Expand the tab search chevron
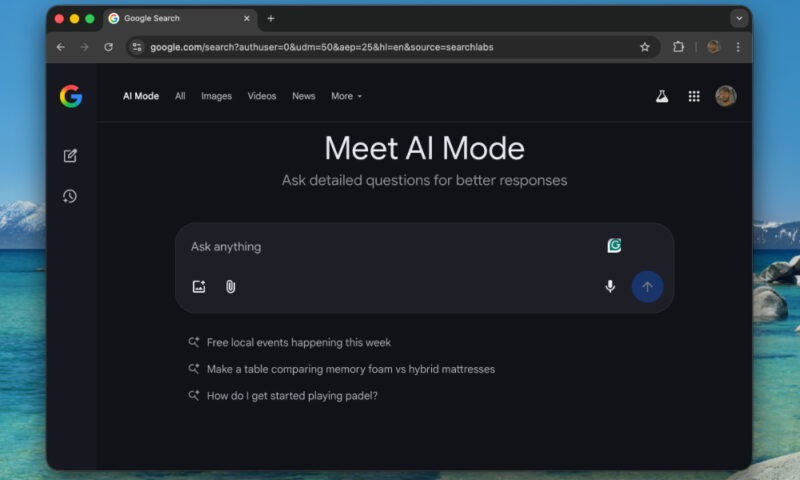The image size is (800, 480). pos(739,18)
